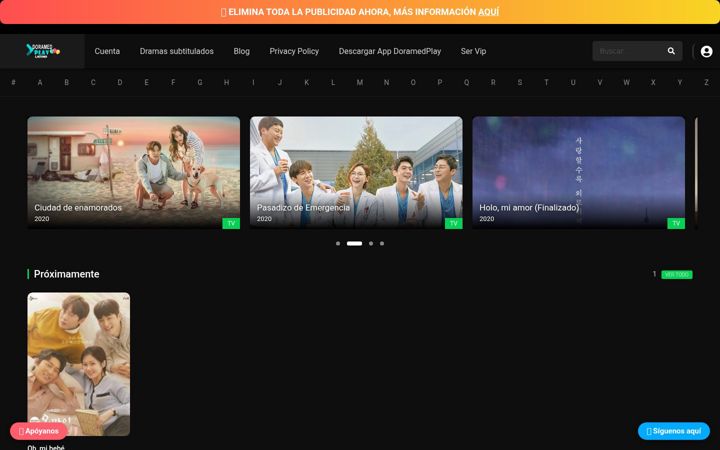Filter dramas by letter L

(333, 83)
